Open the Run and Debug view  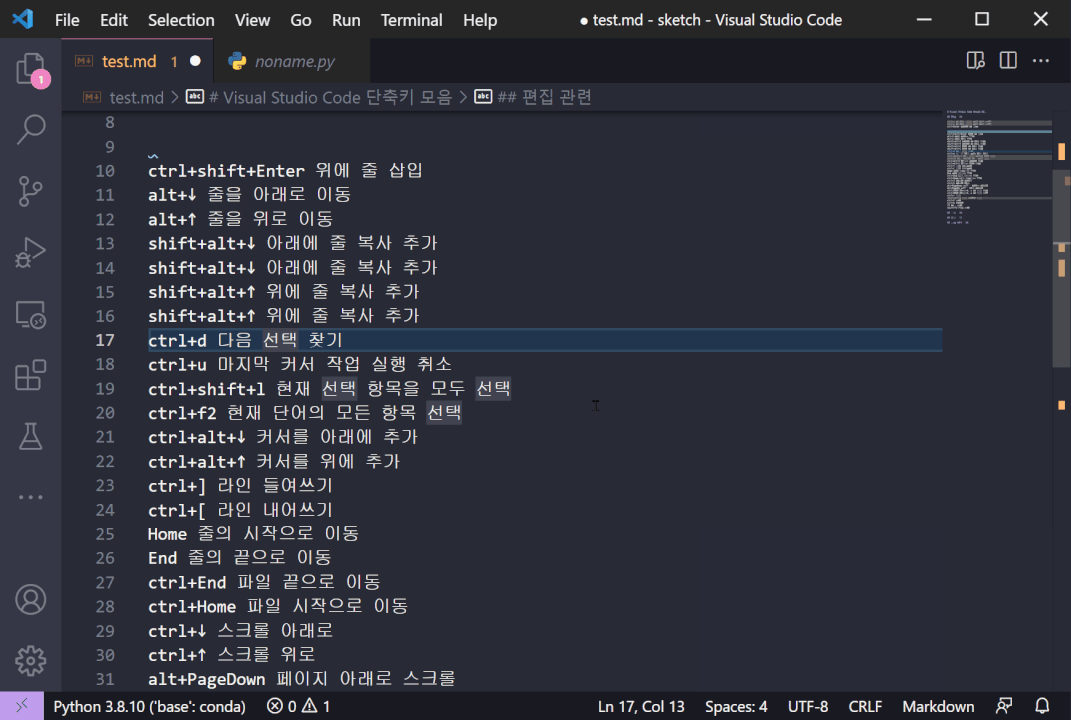pyautogui.click(x=31, y=252)
